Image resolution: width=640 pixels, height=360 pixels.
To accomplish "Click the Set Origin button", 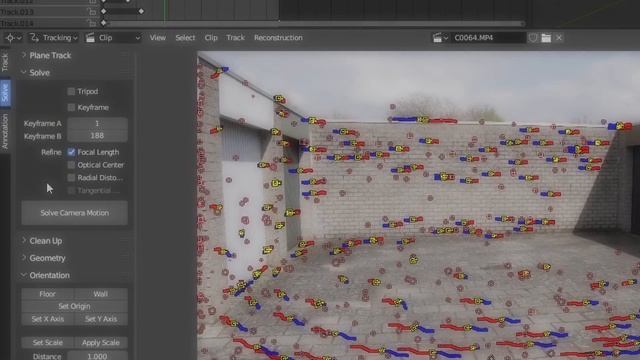I will tap(74, 306).
